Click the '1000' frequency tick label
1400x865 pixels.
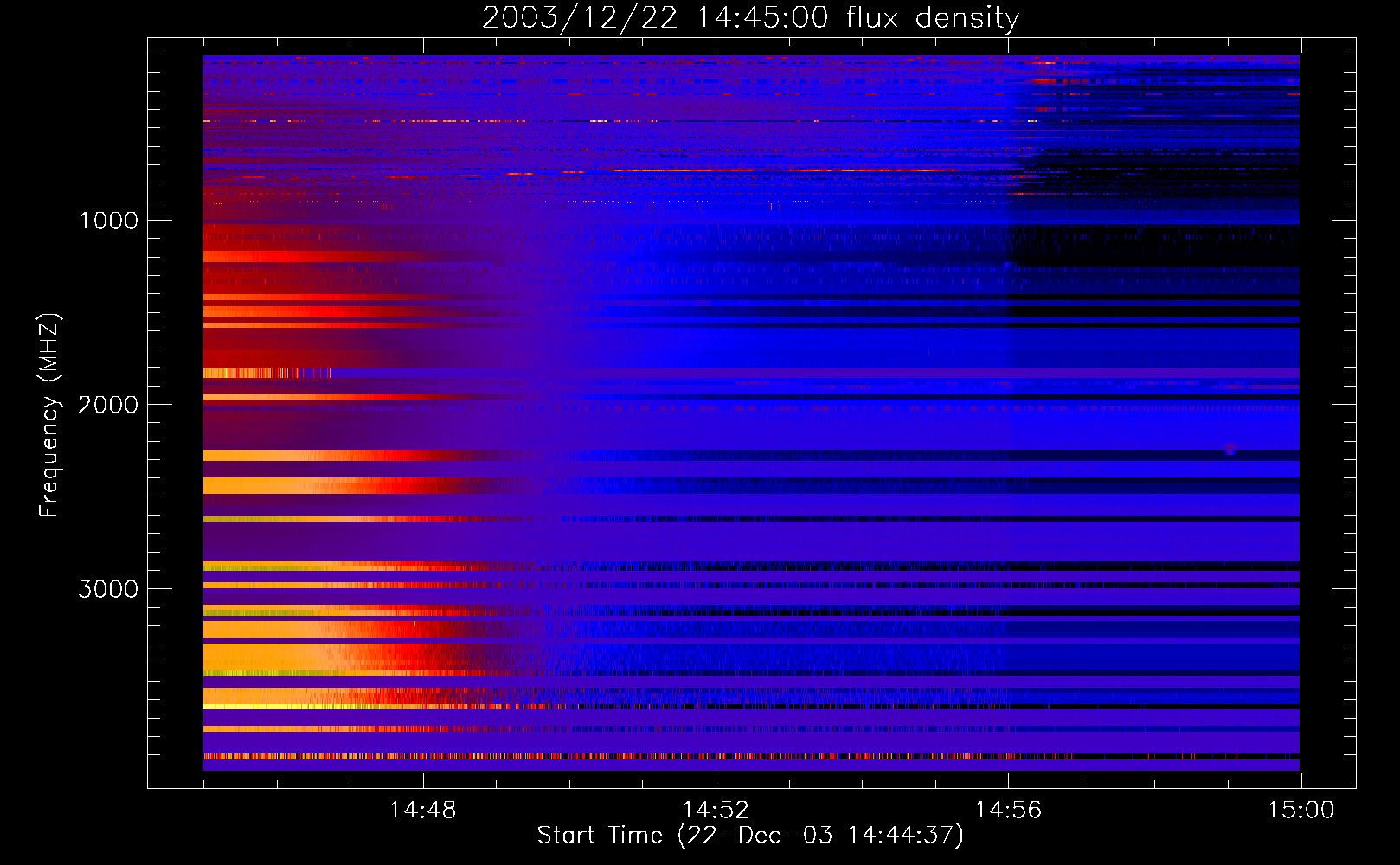coord(108,221)
